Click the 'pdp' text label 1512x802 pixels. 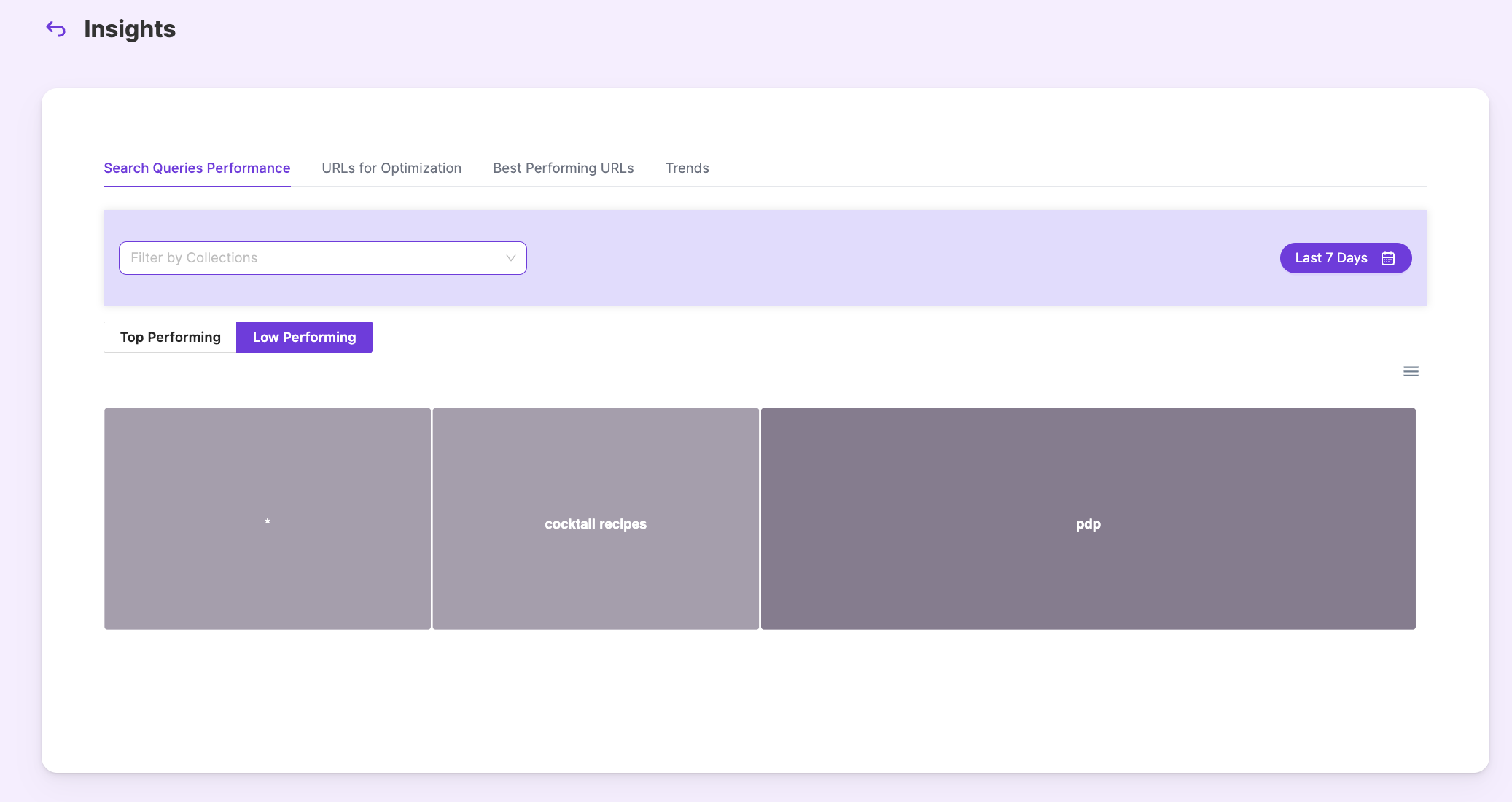[1088, 524]
